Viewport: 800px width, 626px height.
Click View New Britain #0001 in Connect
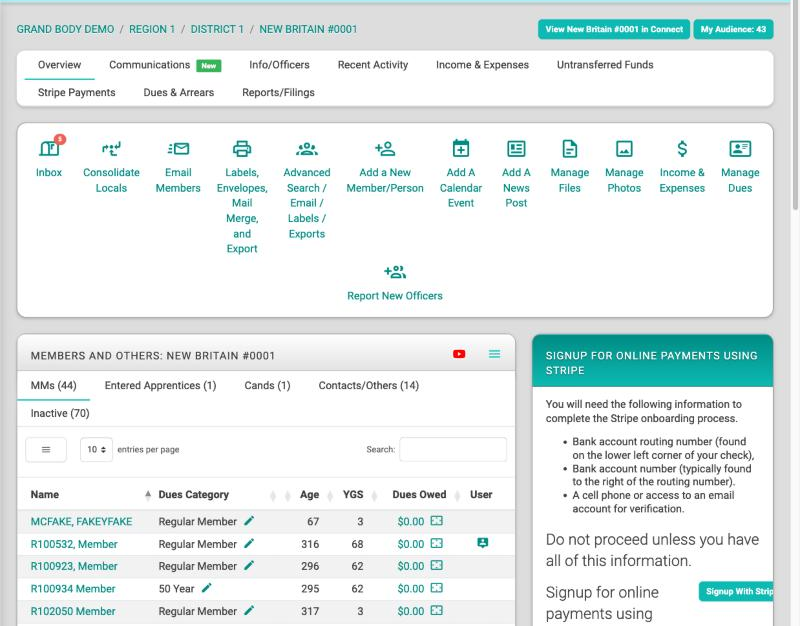(x=614, y=29)
